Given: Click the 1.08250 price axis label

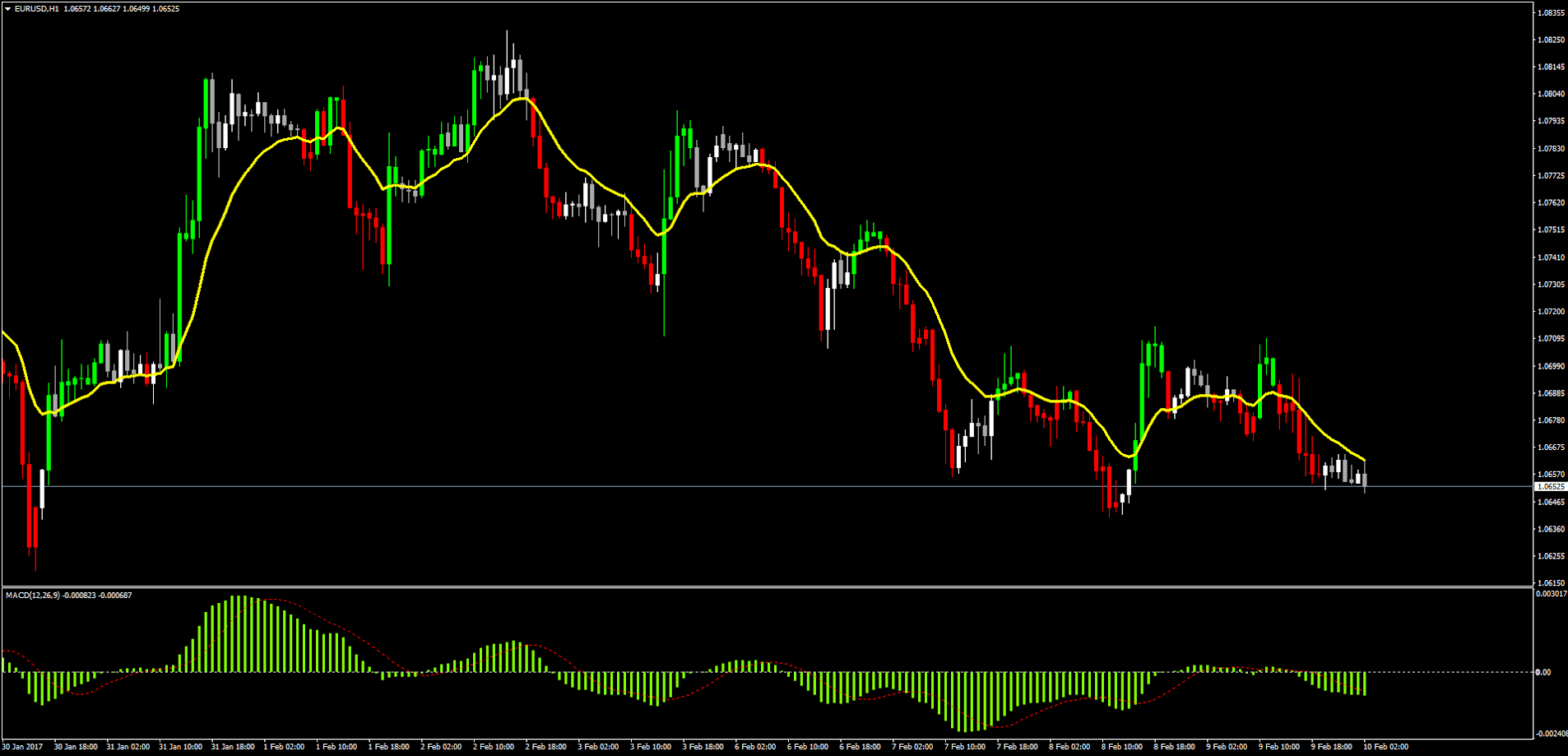Looking at the screenshot, I should click(1551, 40).
